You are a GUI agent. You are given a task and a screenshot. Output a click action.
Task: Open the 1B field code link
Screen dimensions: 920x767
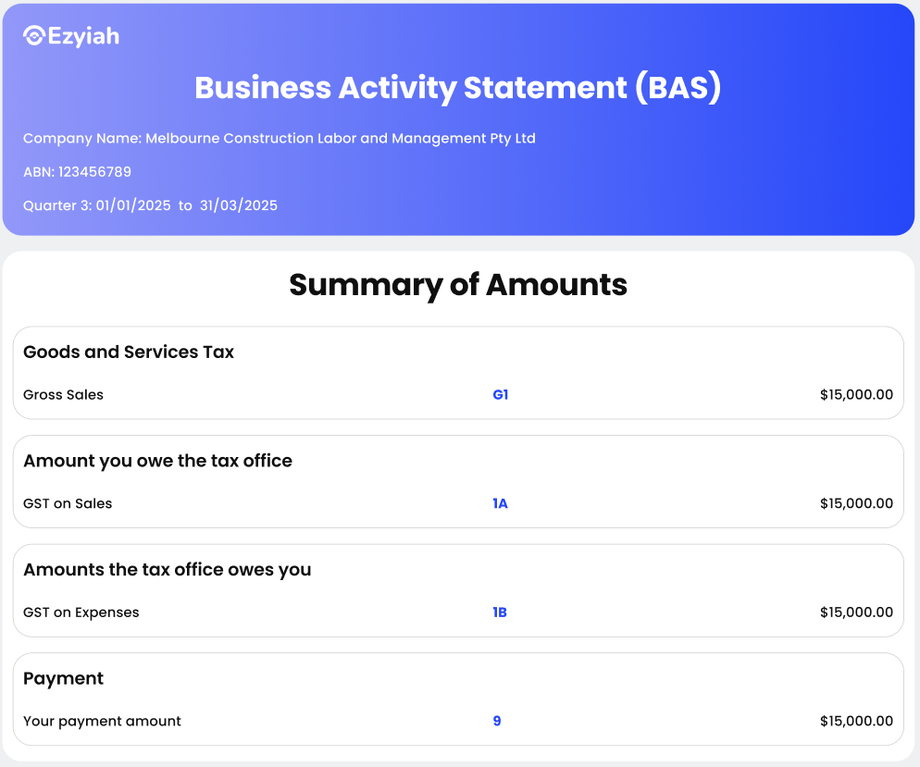click(500, 613)
